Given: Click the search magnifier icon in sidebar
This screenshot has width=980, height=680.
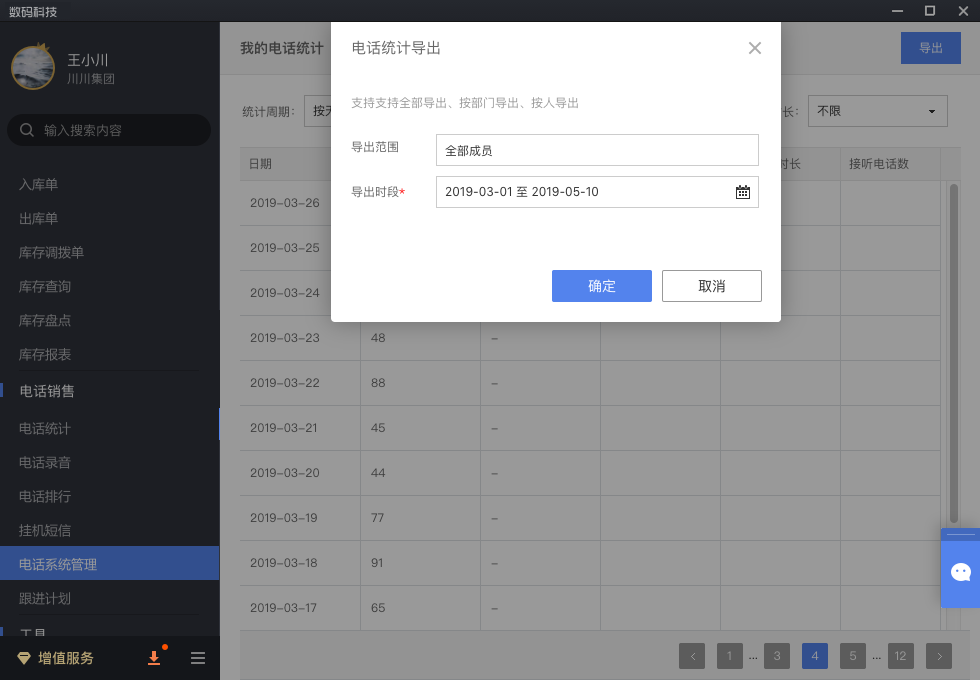Looking at the screenshot, I should coord(27,130).
